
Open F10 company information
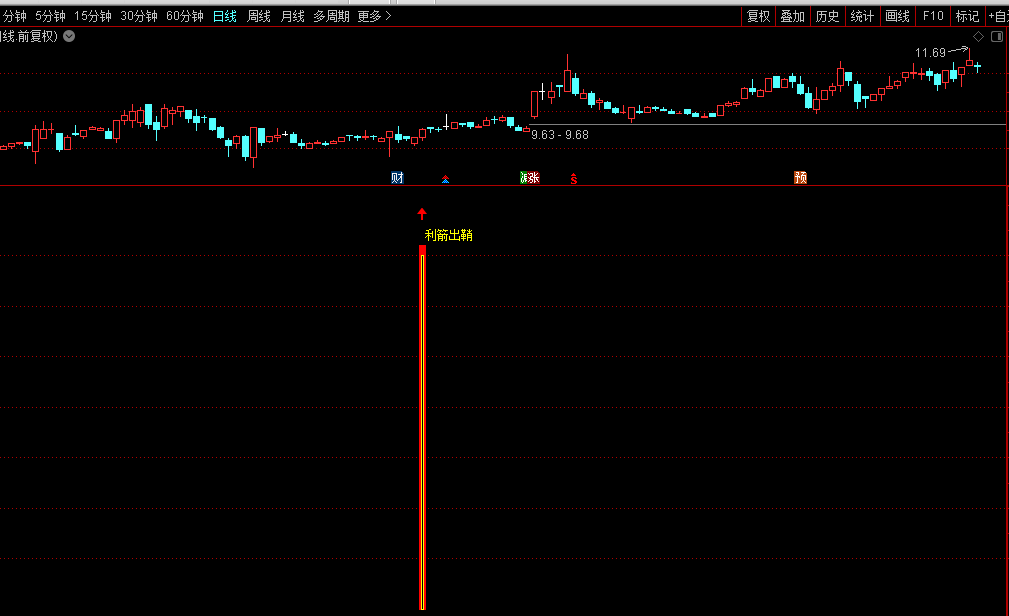[933, 16]
